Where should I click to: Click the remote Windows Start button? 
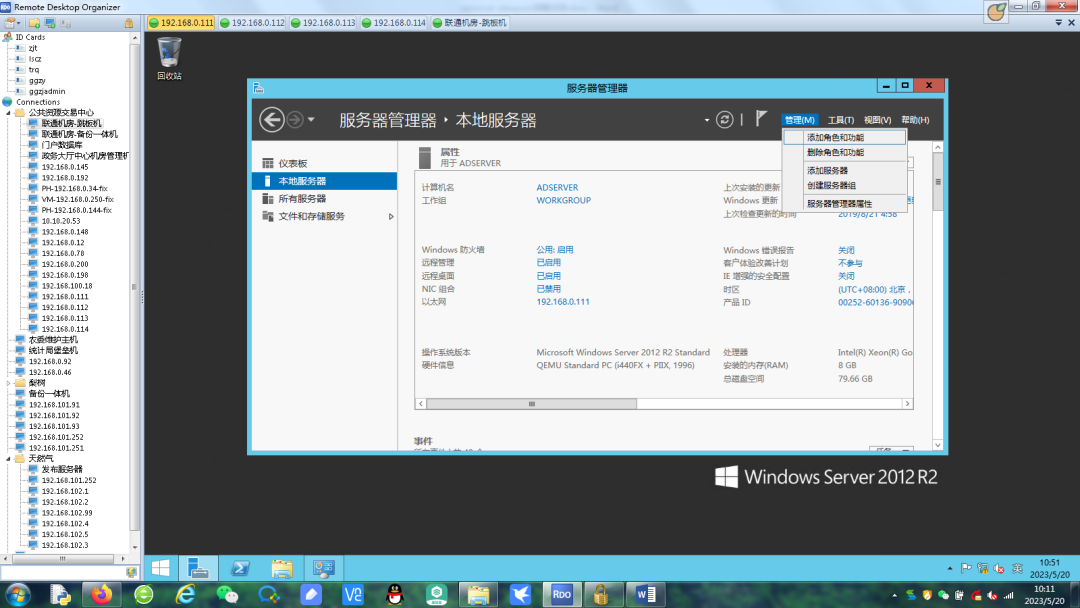[x=160, y=568]
